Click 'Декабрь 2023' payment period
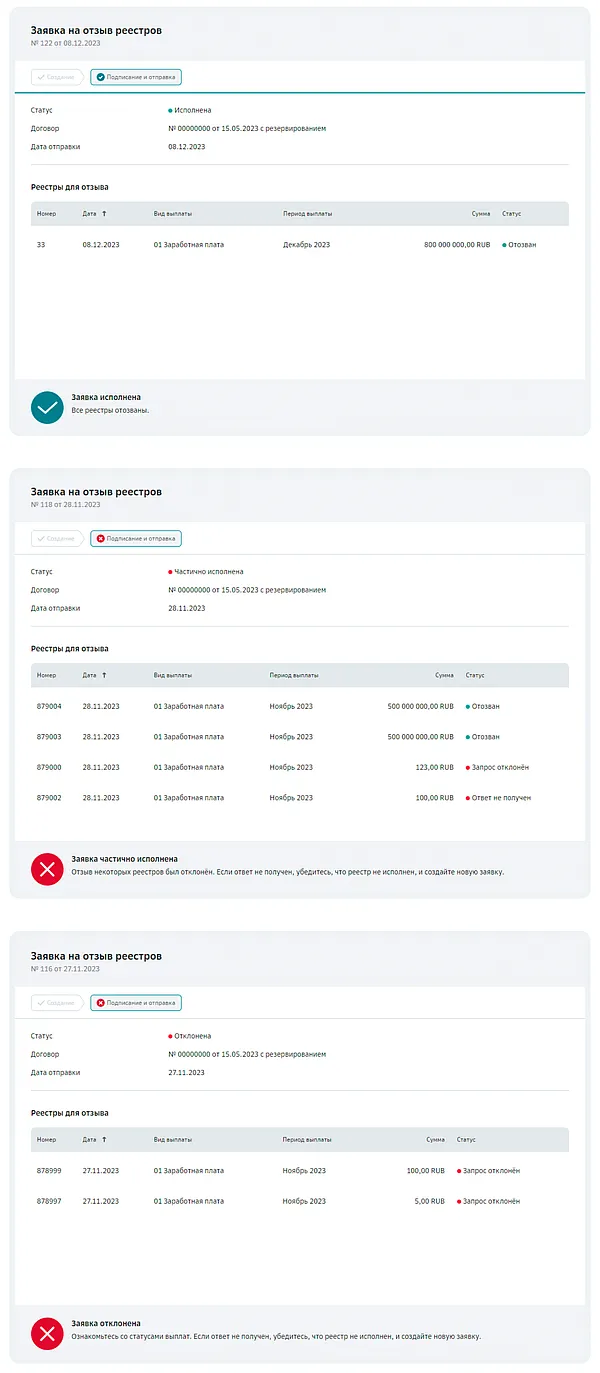The image size is (600, 1373). coord(306,244)
